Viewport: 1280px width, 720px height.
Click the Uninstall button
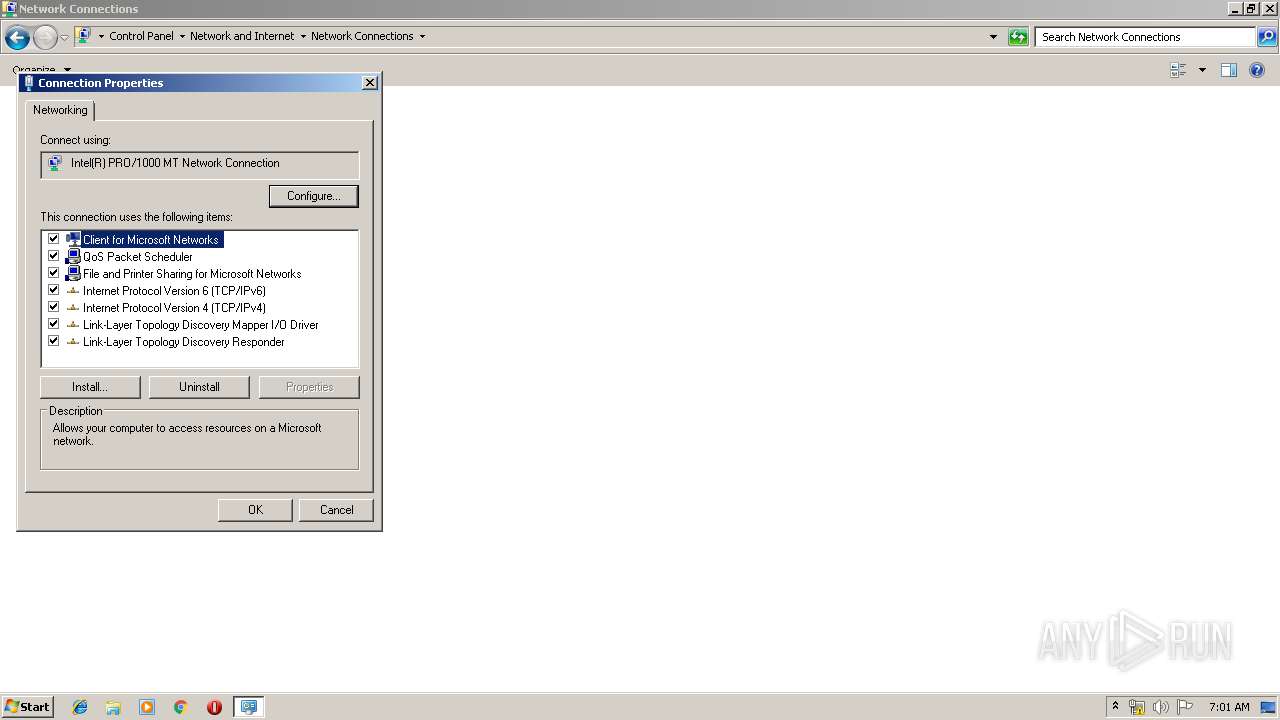(199, 387)
